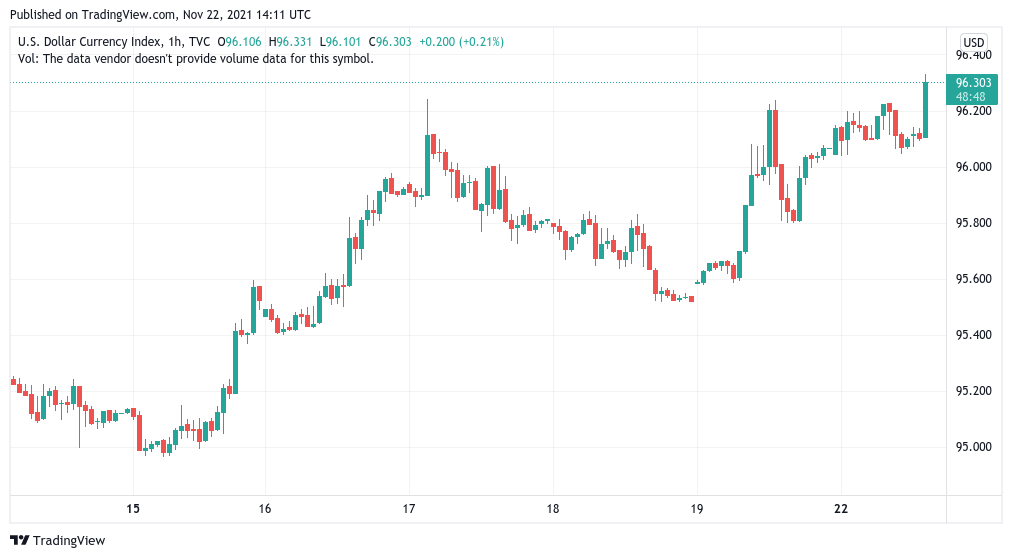
Task: Click the date label 18 on time axis
Action: (x=552, y=509)
